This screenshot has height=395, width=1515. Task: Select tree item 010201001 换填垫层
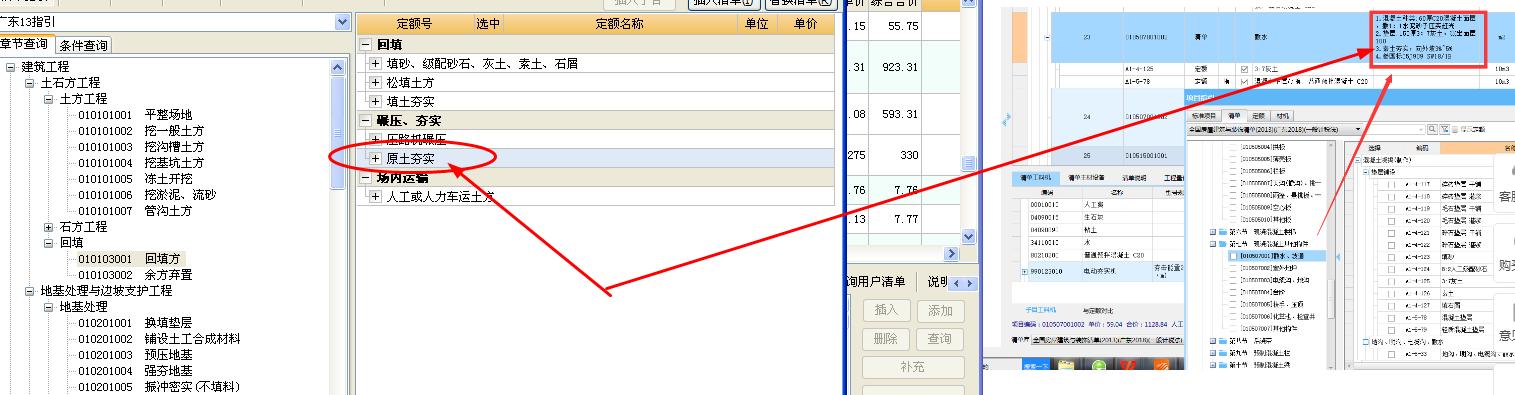135,323
